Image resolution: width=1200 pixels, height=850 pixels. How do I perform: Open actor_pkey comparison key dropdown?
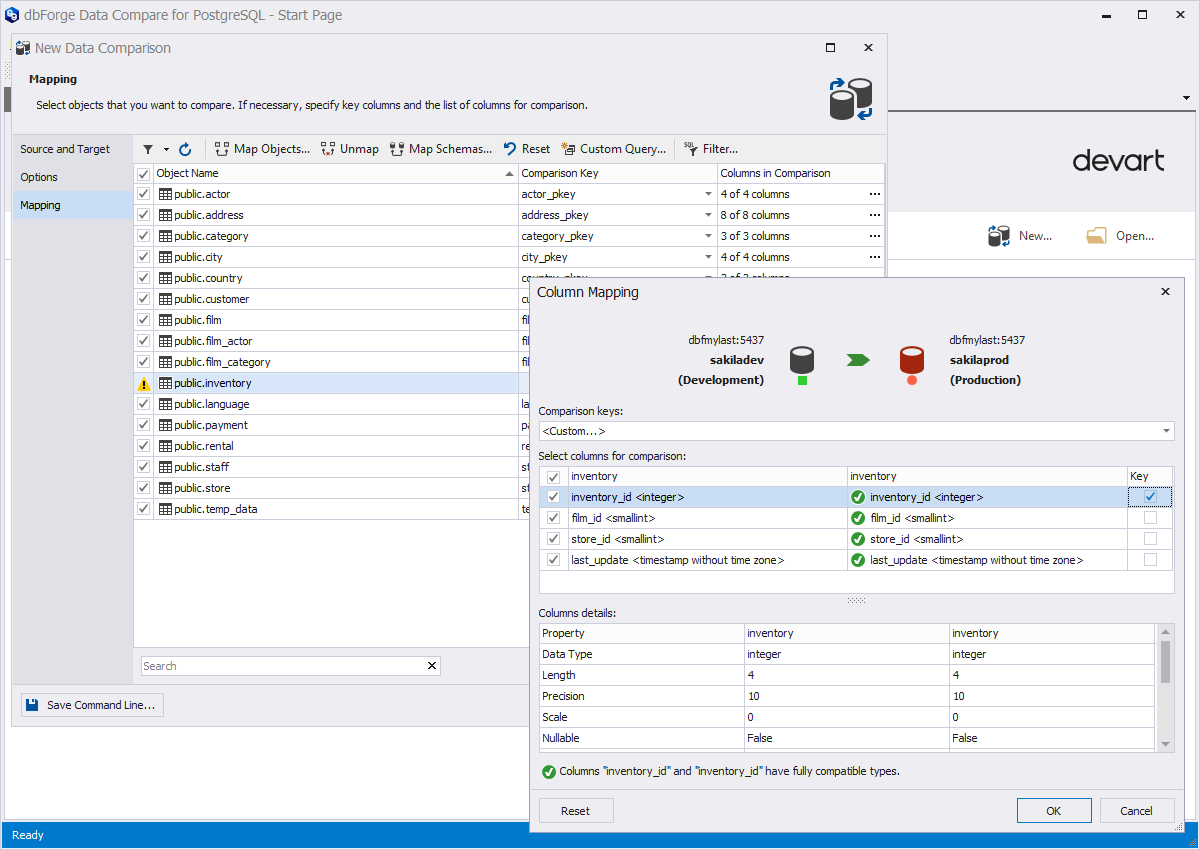[708, 194]
